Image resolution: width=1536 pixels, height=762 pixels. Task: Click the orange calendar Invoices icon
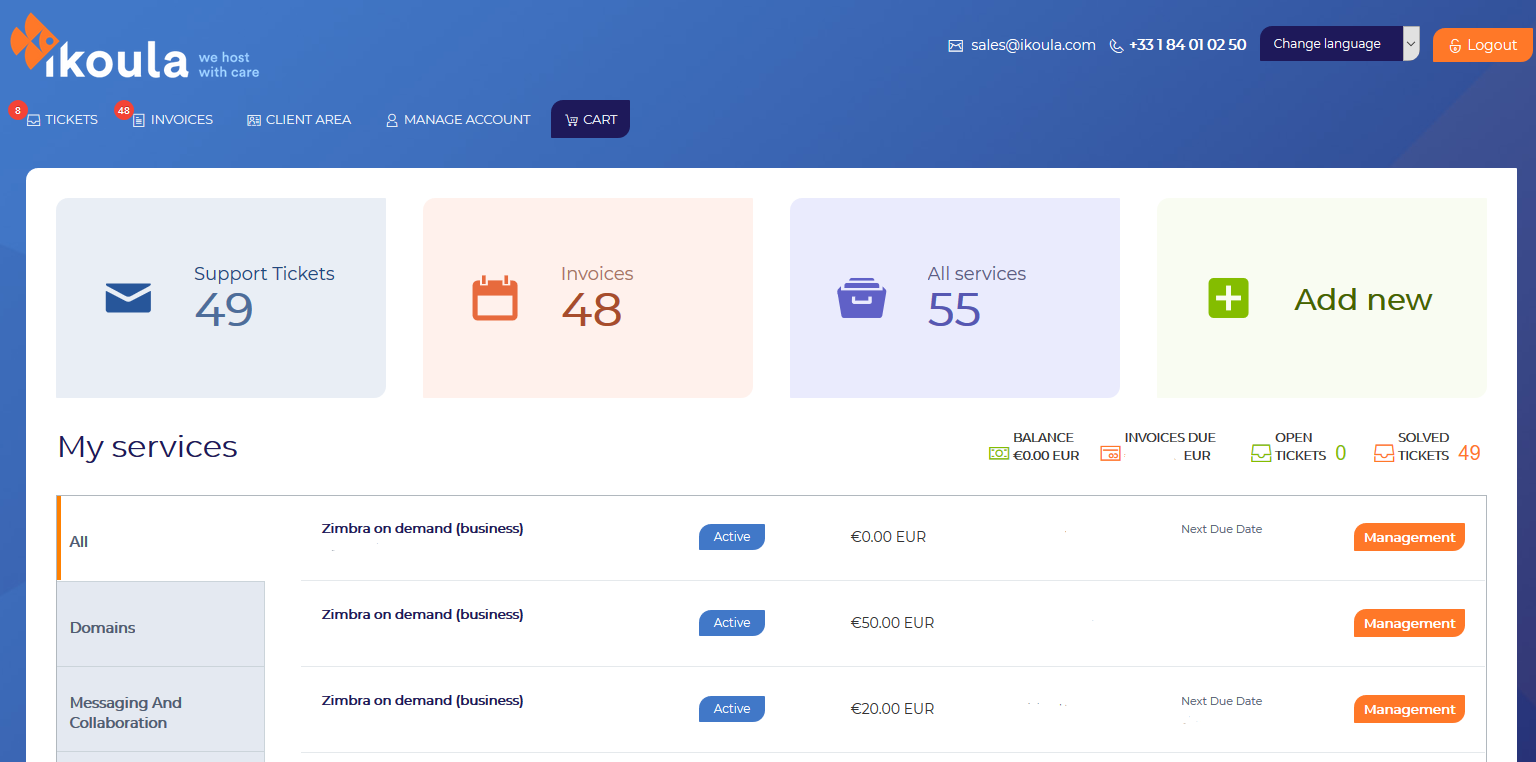pos(495,298)
